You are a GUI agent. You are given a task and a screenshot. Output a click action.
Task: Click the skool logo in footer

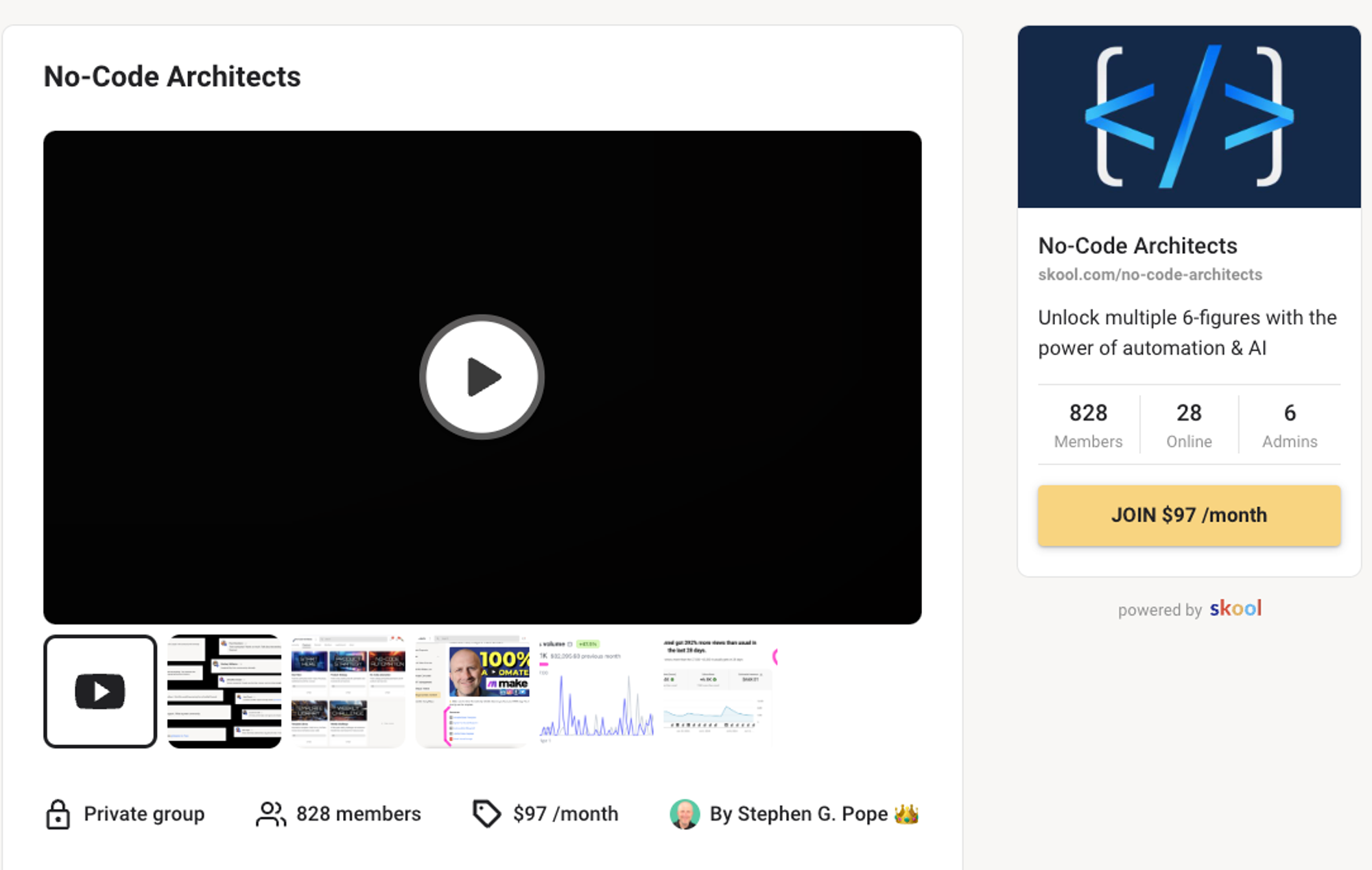[1235, 609]
